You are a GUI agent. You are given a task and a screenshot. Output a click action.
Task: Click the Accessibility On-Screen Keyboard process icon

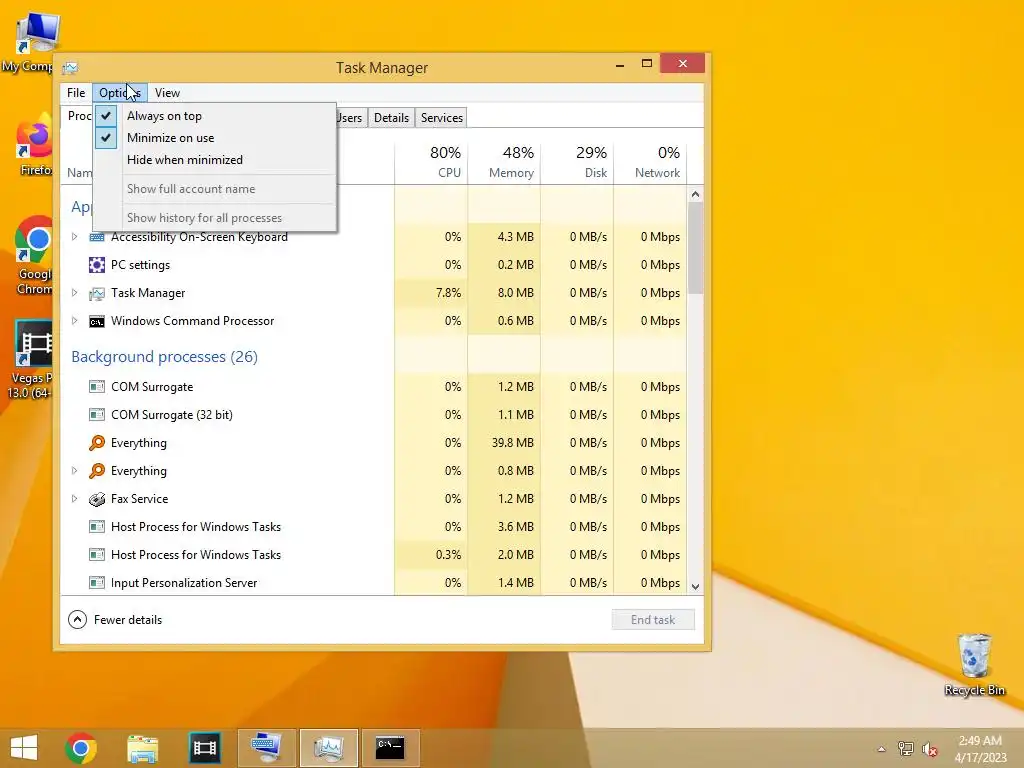[x=97, y=237]
